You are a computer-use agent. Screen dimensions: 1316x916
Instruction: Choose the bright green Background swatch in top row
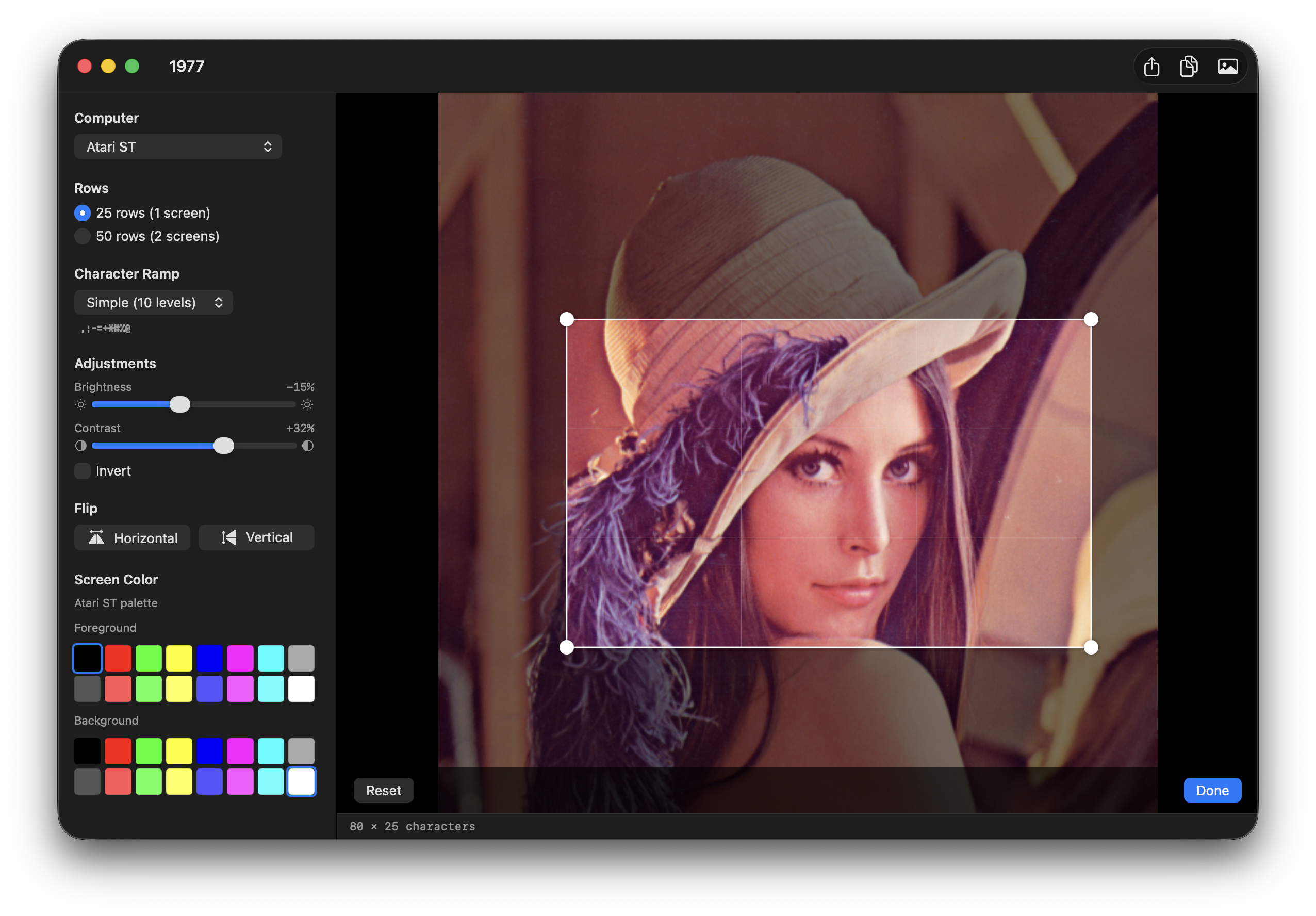[x=149, y=751]
